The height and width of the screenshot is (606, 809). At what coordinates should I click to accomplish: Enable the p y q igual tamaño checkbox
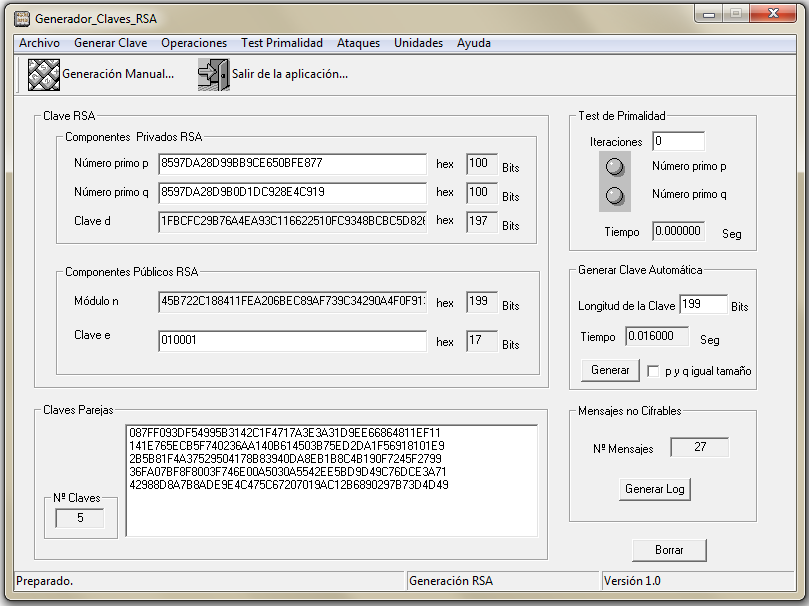654,371
